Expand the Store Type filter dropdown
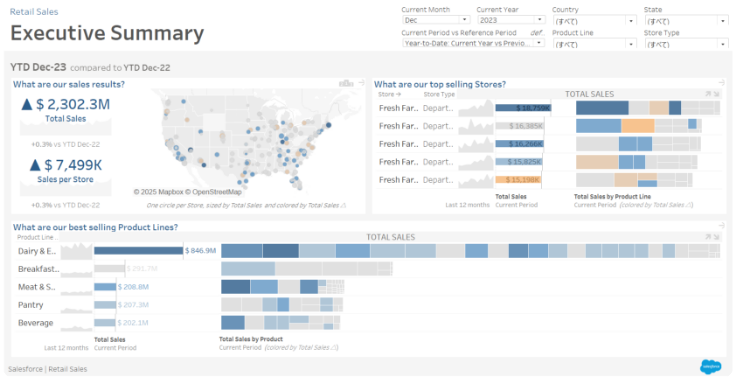The image size is (736, 381). click(x=686, y=44)
